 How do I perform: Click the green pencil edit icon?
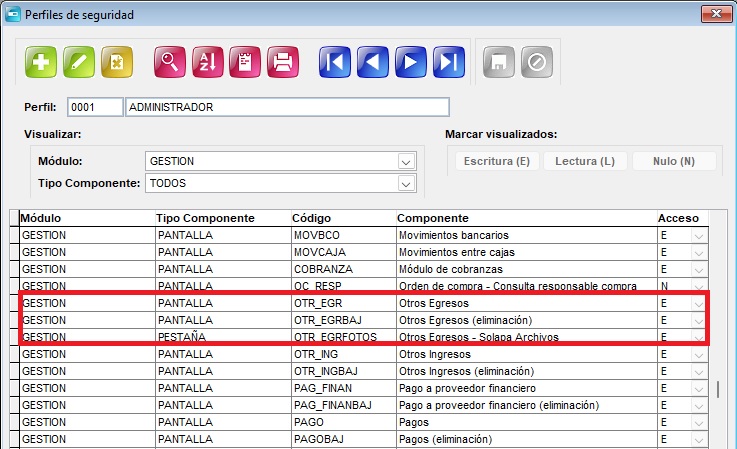pos(79,62)
